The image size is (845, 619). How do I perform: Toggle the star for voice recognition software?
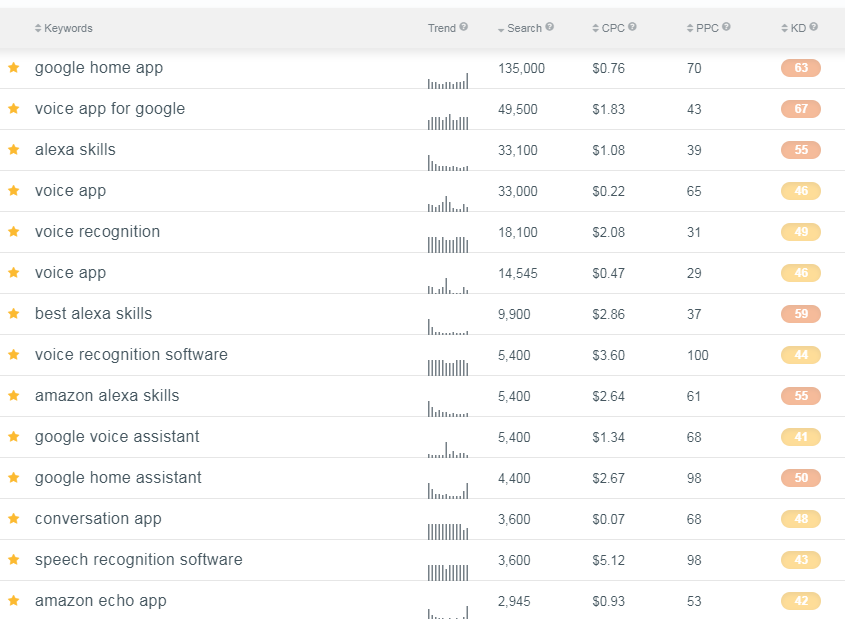[x=14, y=354]
